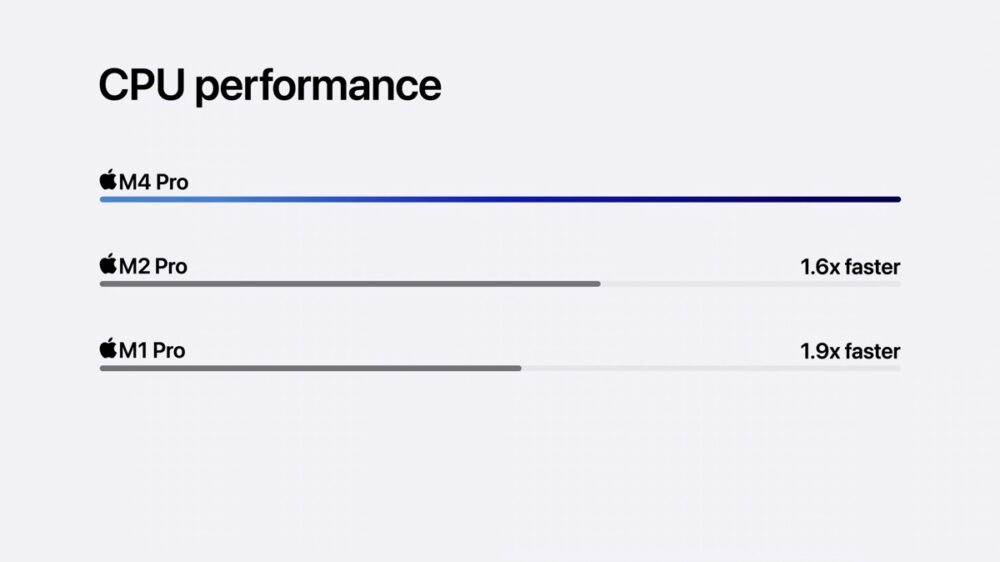Click the unfilled light track of M1 Pro bar
The width and height of the screenshot is (1000, 562).
710,368
